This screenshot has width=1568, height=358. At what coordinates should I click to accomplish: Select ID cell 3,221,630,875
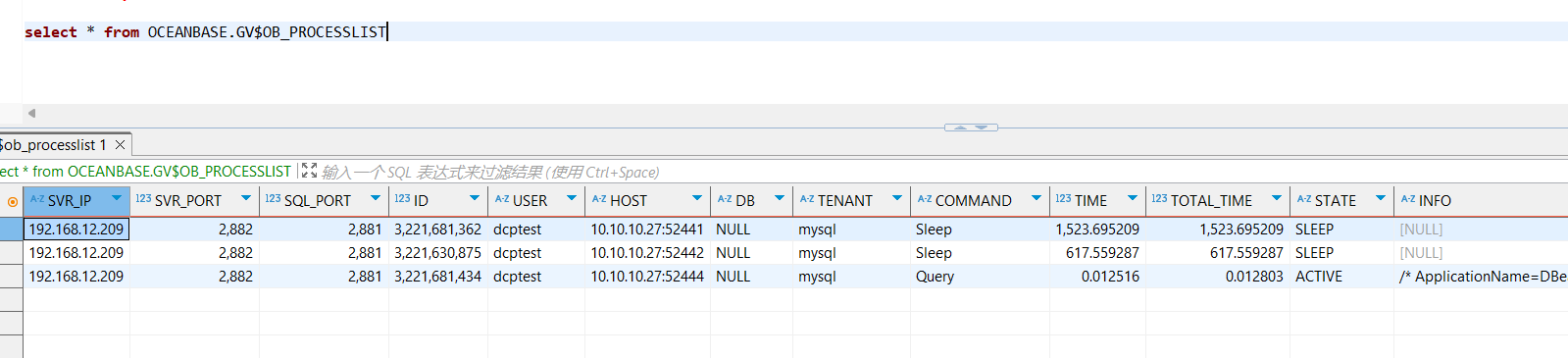click(x=437, y=252)
